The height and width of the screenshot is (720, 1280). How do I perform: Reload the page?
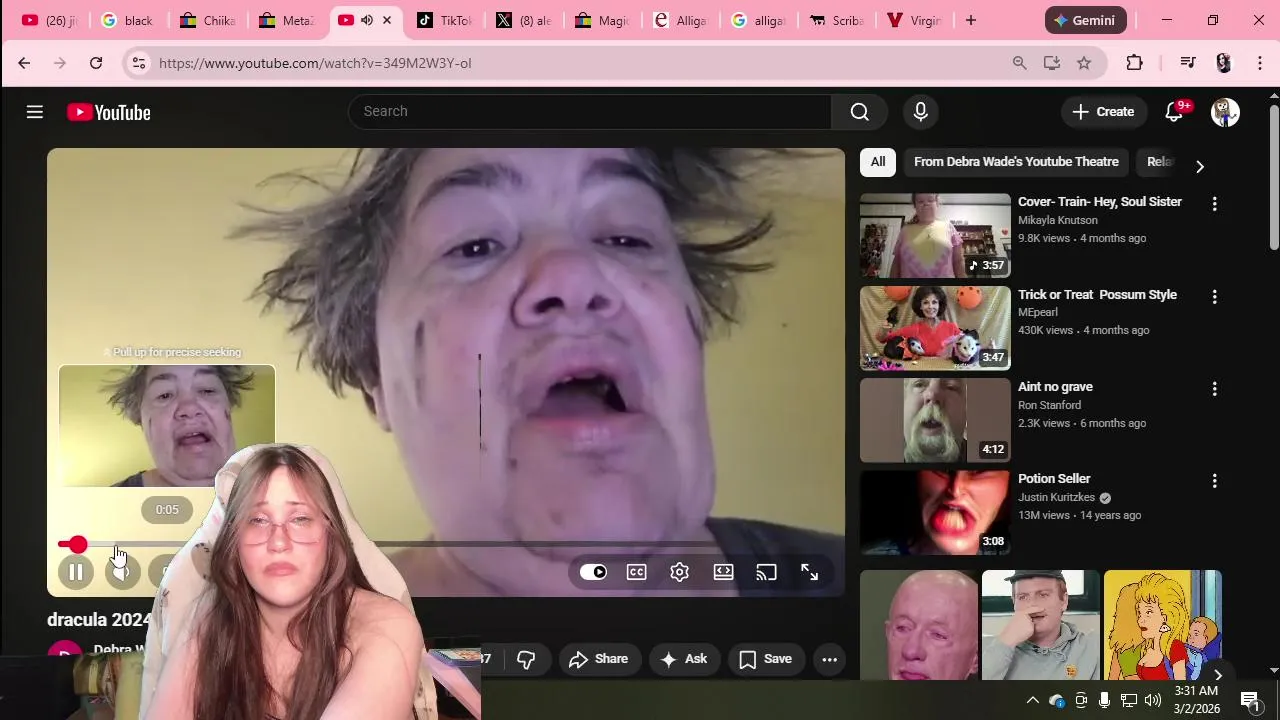(96, 63)
